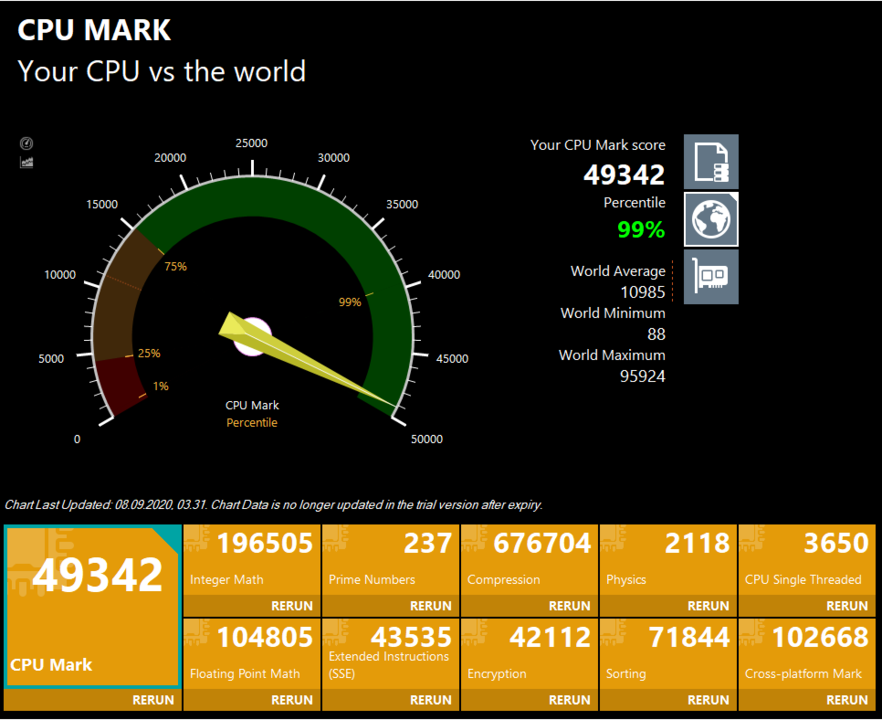Click the 25% percentile marker on gauge
Image resolution: width=882 pixels, height=720 pixels.
(x=149, y=353)
